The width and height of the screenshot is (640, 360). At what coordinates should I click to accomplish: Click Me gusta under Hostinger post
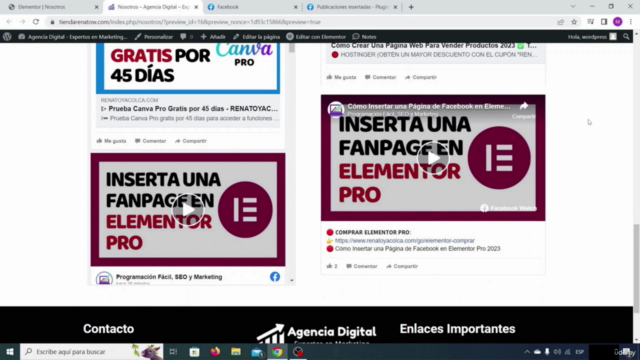pyautogui.click(x=341, y=77)
